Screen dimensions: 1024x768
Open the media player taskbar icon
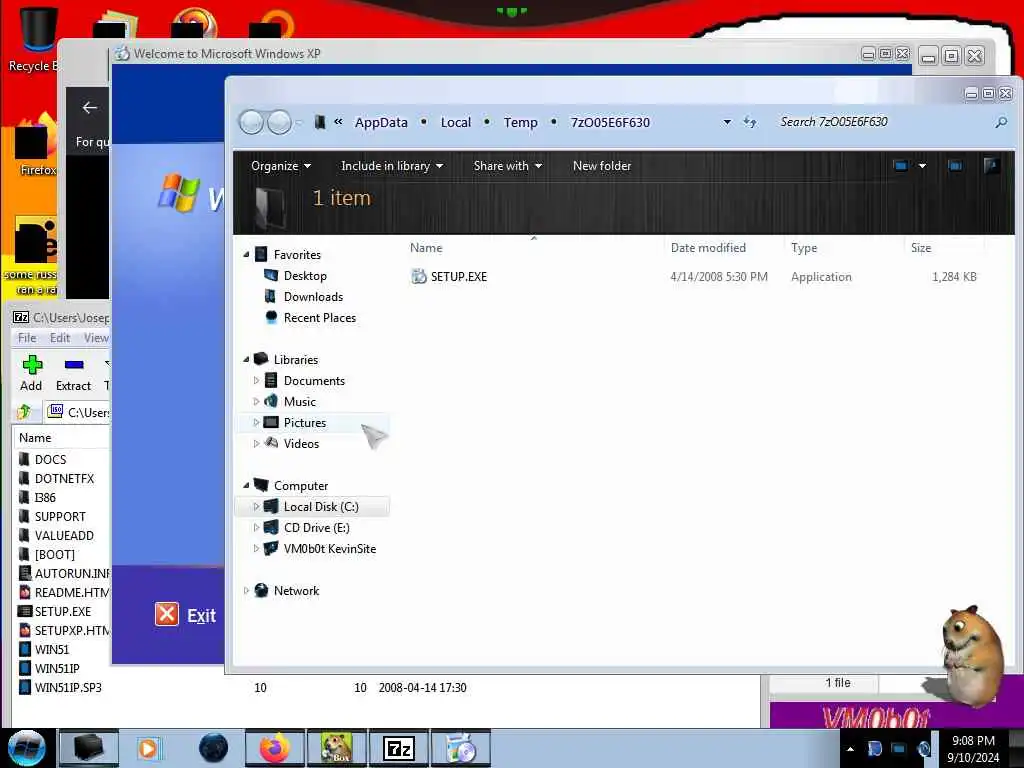pyautogui.click(x=148, y=748)
